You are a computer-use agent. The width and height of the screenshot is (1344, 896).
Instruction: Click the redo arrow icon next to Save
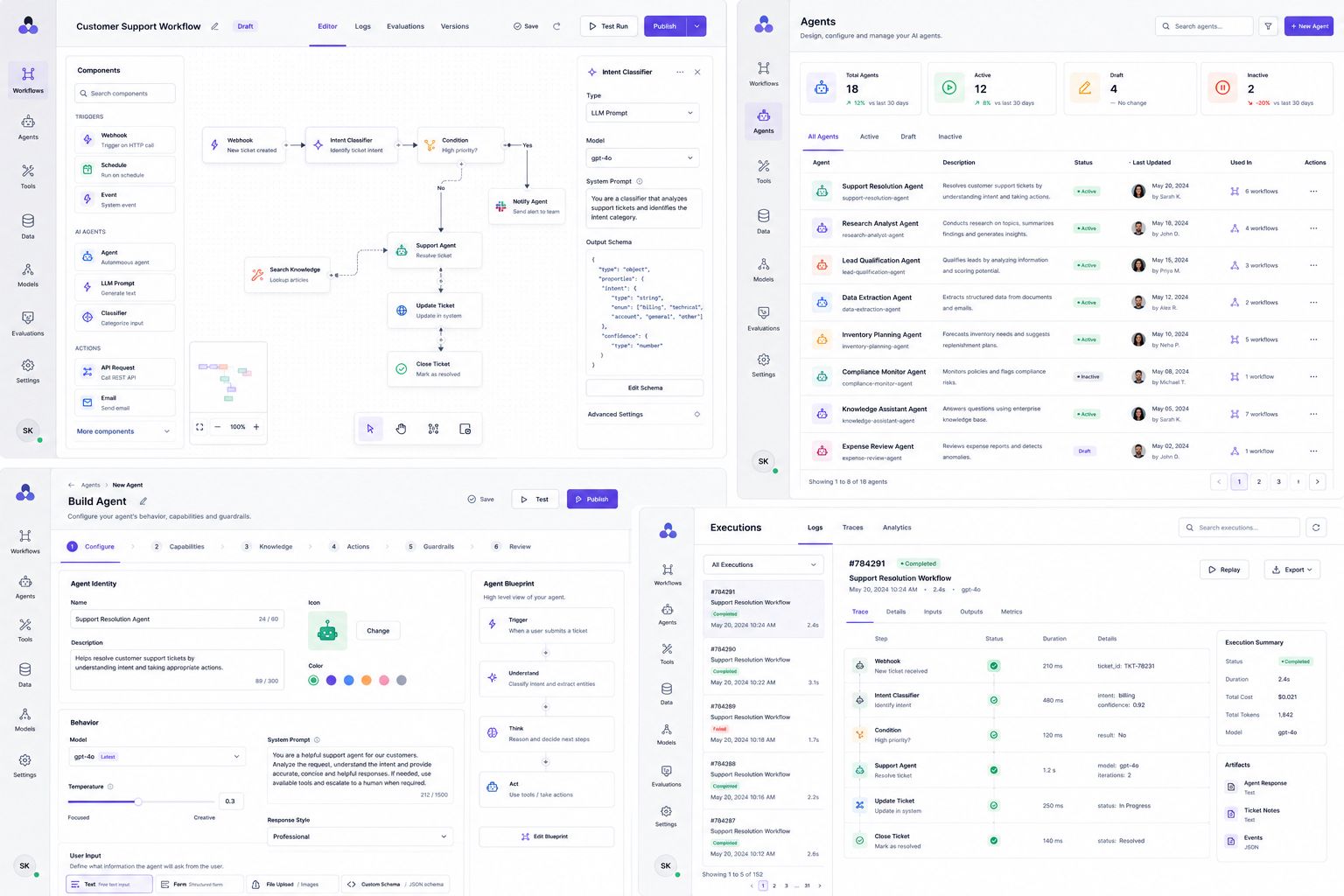(556, 26)
